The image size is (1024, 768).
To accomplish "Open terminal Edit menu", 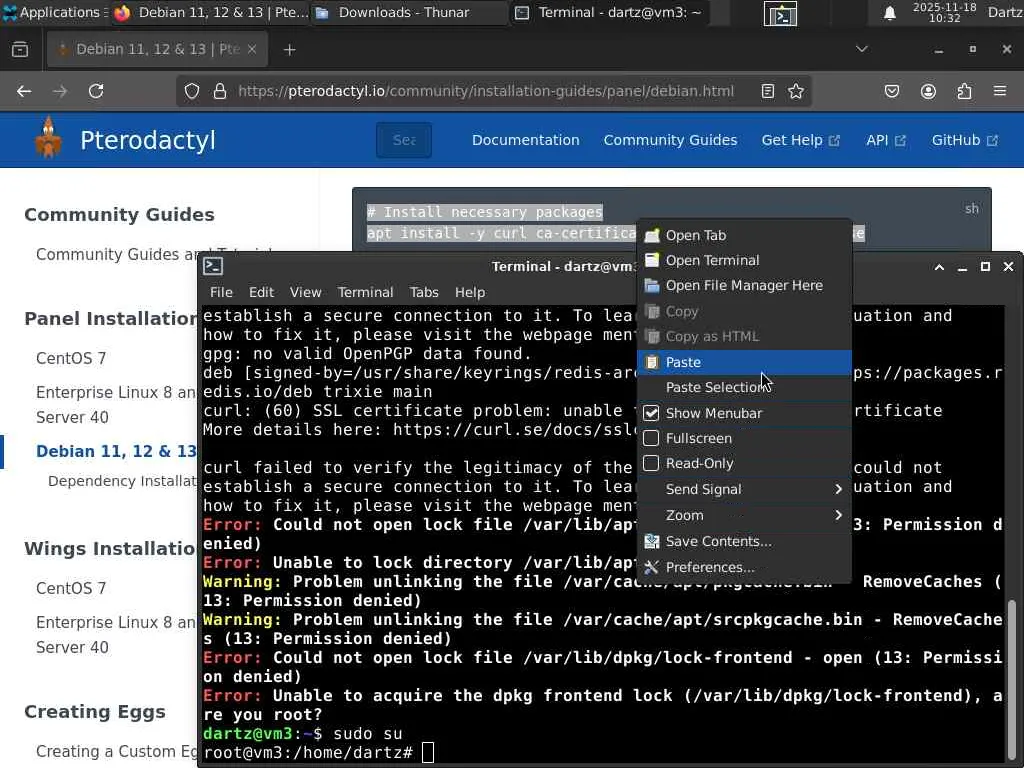I will click(x=261, y=292).
